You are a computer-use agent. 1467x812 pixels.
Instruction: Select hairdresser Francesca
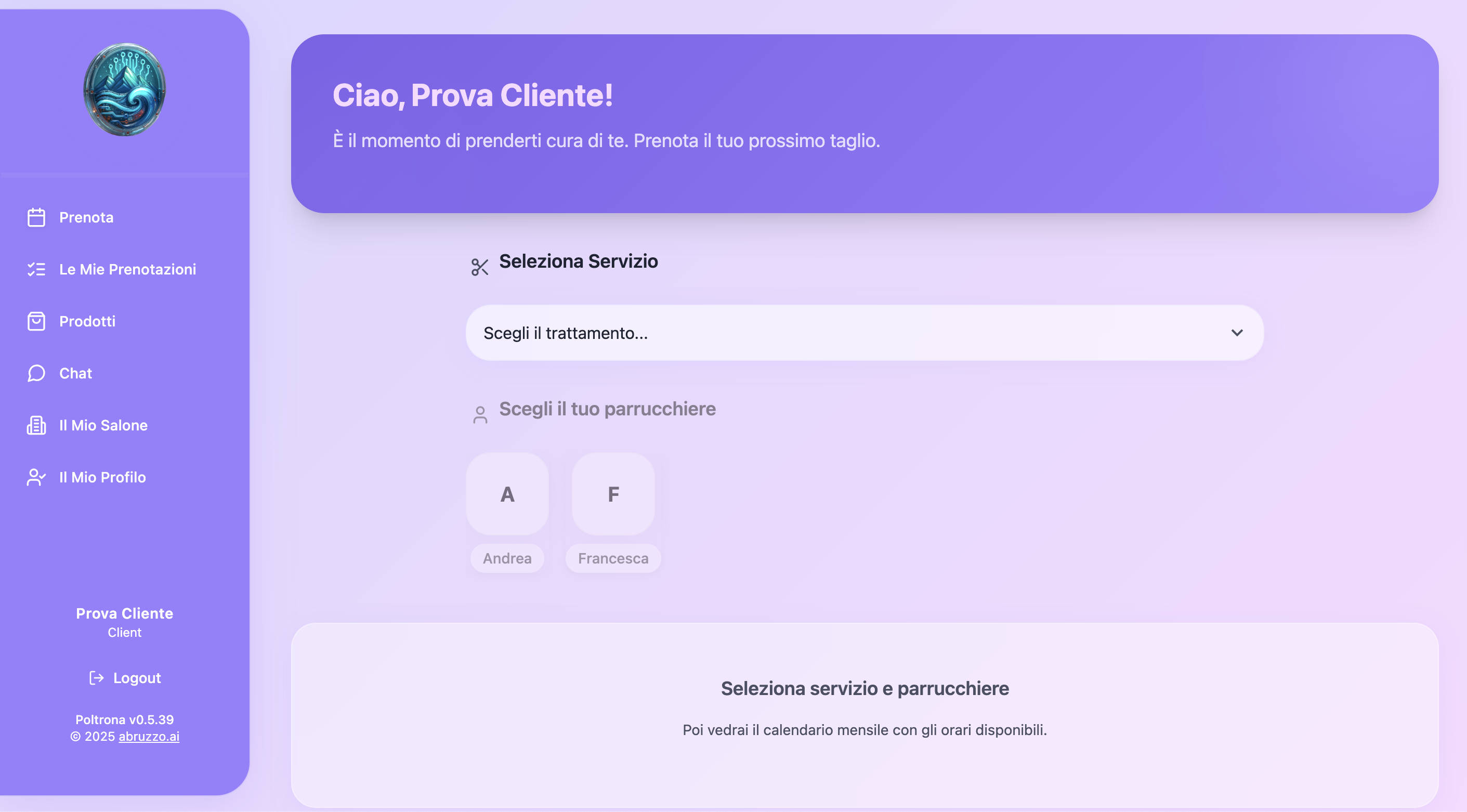click(612, 494)
